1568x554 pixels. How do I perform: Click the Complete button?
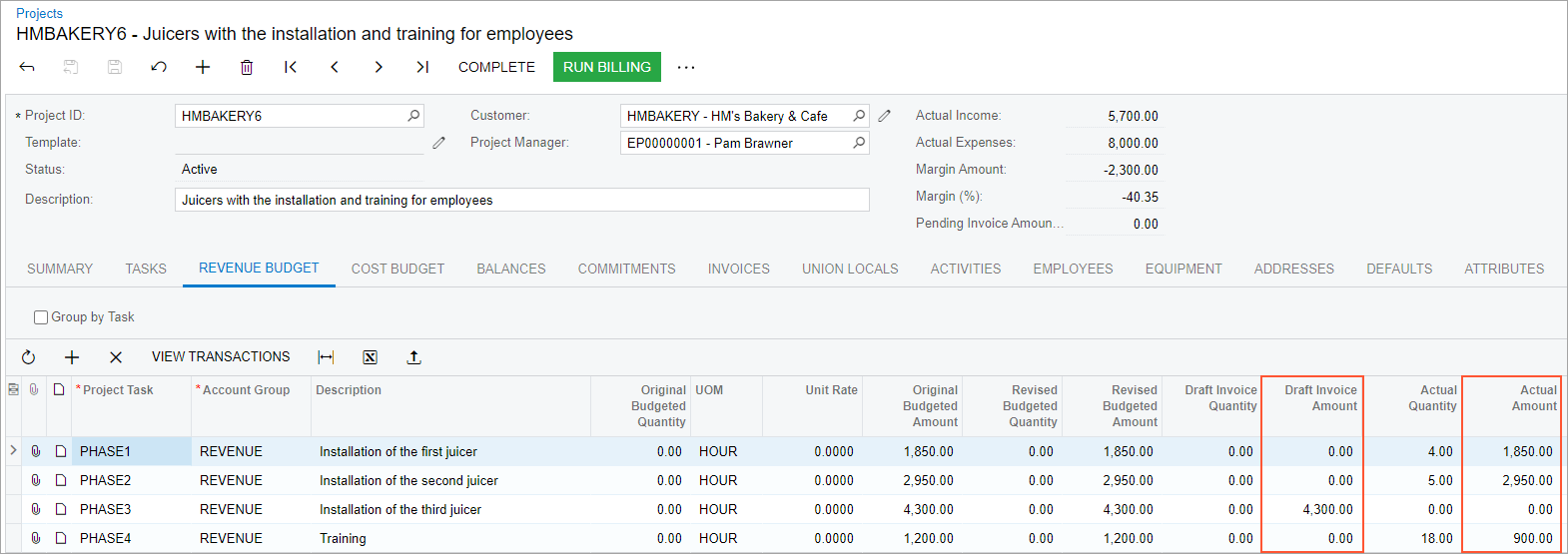click(x=496, y=67)
